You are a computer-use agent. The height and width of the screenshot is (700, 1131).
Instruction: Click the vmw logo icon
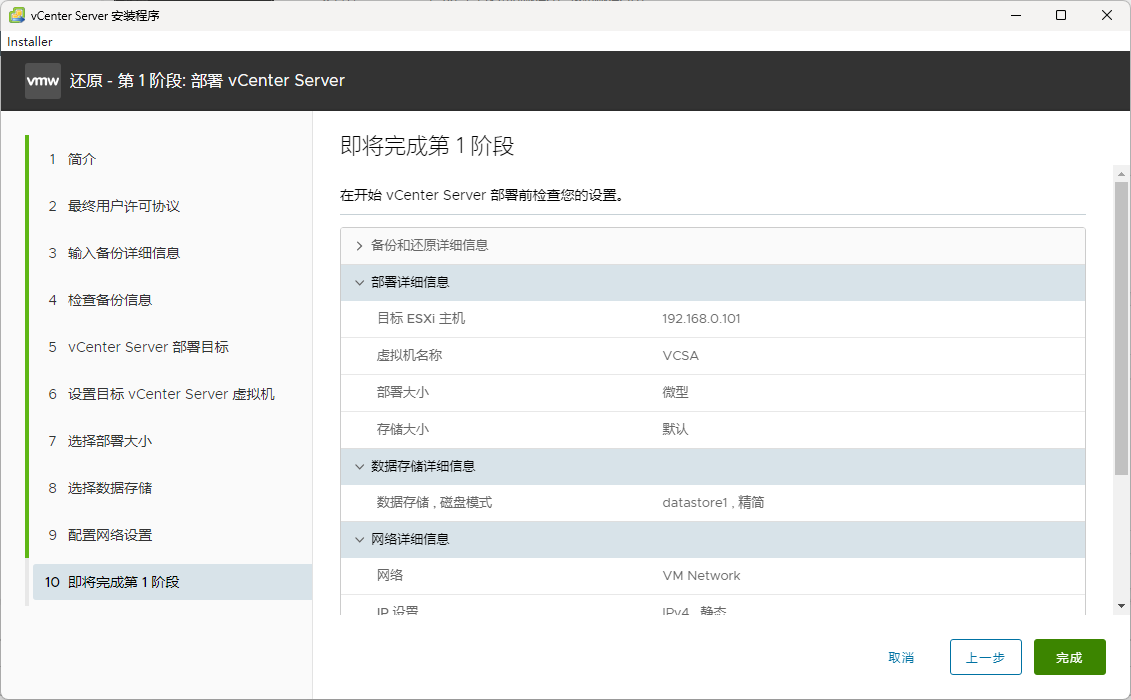(43, 81)
